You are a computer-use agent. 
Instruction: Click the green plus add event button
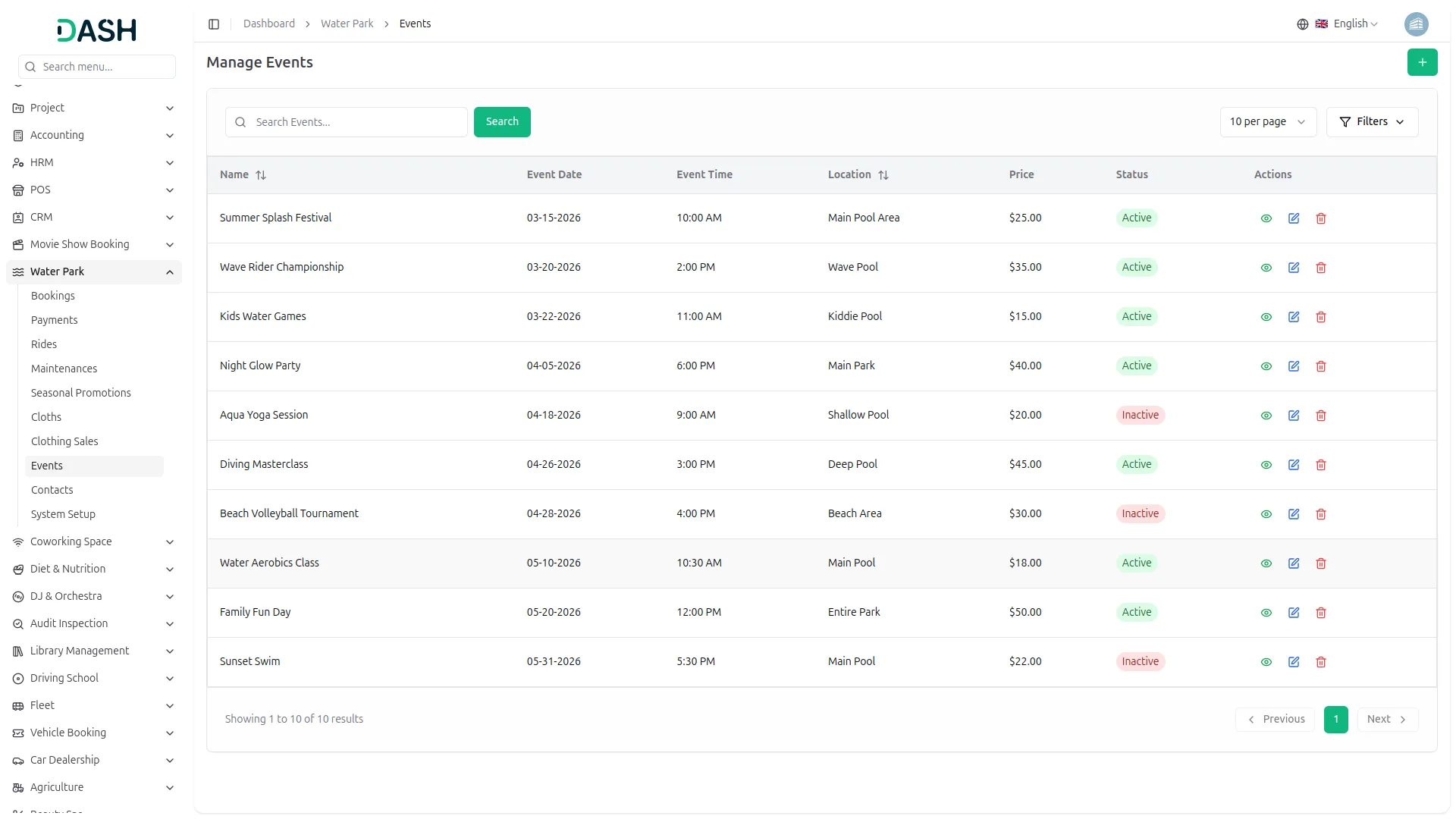1422,62
